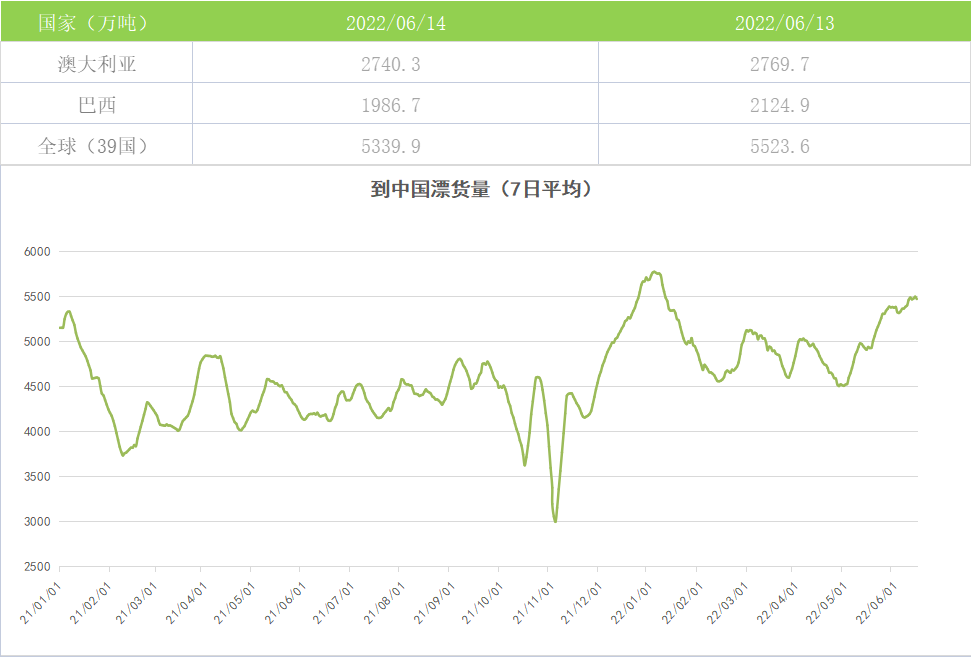This screenshot has width=971, height=657.
Task: Select the 2022/06/14 column header
Action: pyautogui.click(x=395, y=23)
